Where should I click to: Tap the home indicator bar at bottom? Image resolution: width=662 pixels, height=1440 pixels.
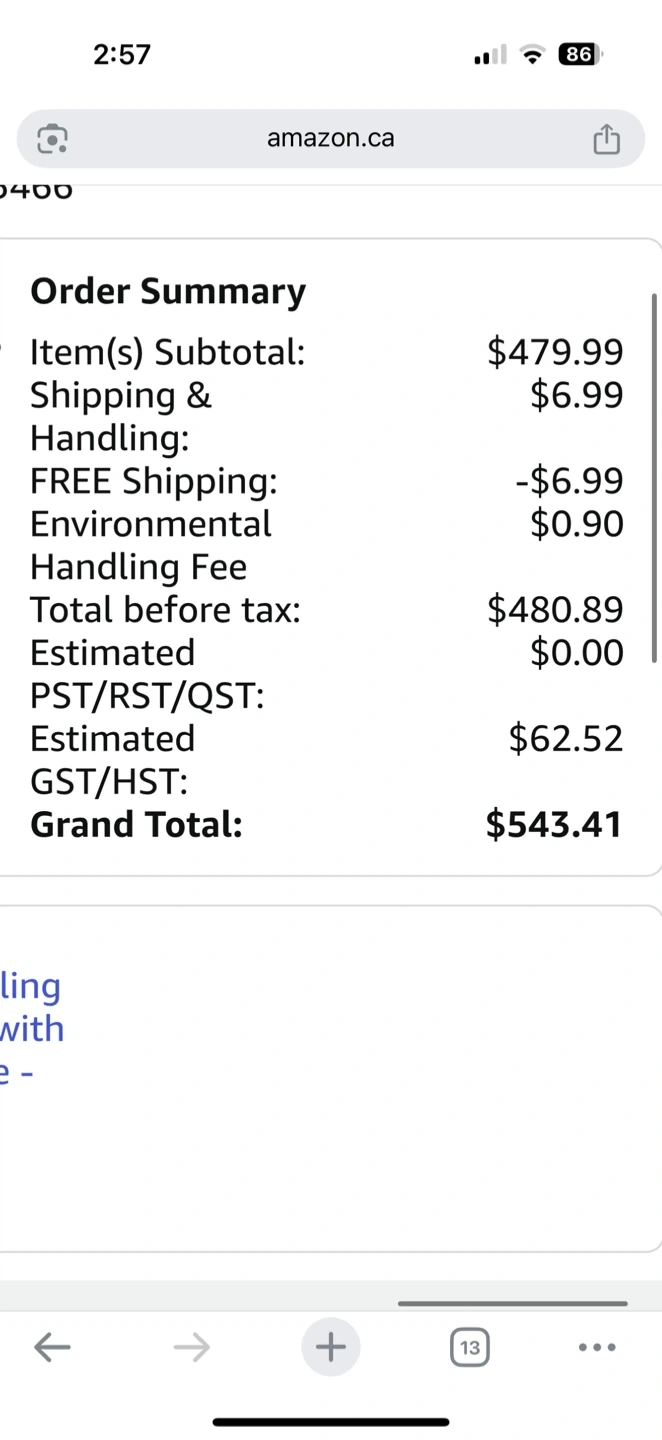tap(330, 1422)
